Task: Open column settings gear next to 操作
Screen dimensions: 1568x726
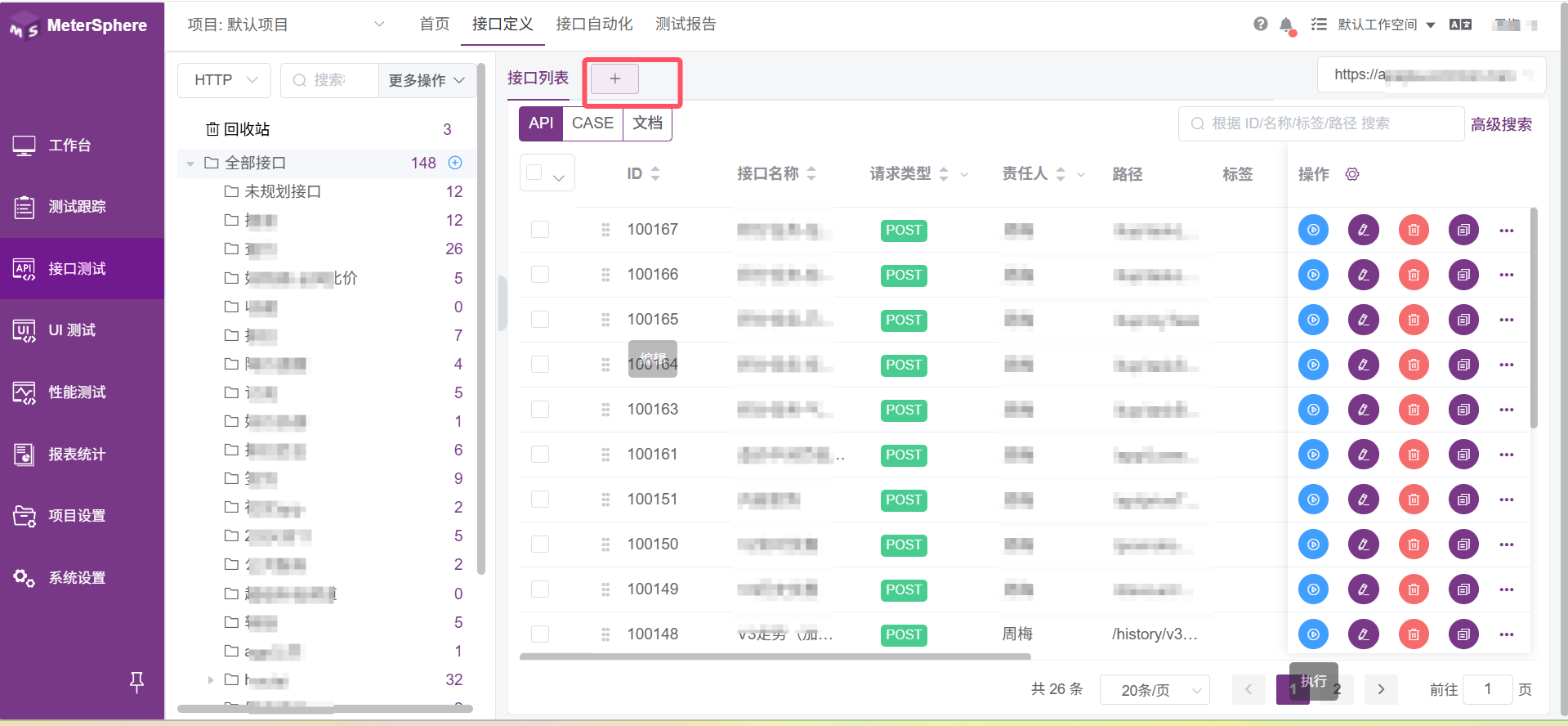Action: [x=1352, y=174]
